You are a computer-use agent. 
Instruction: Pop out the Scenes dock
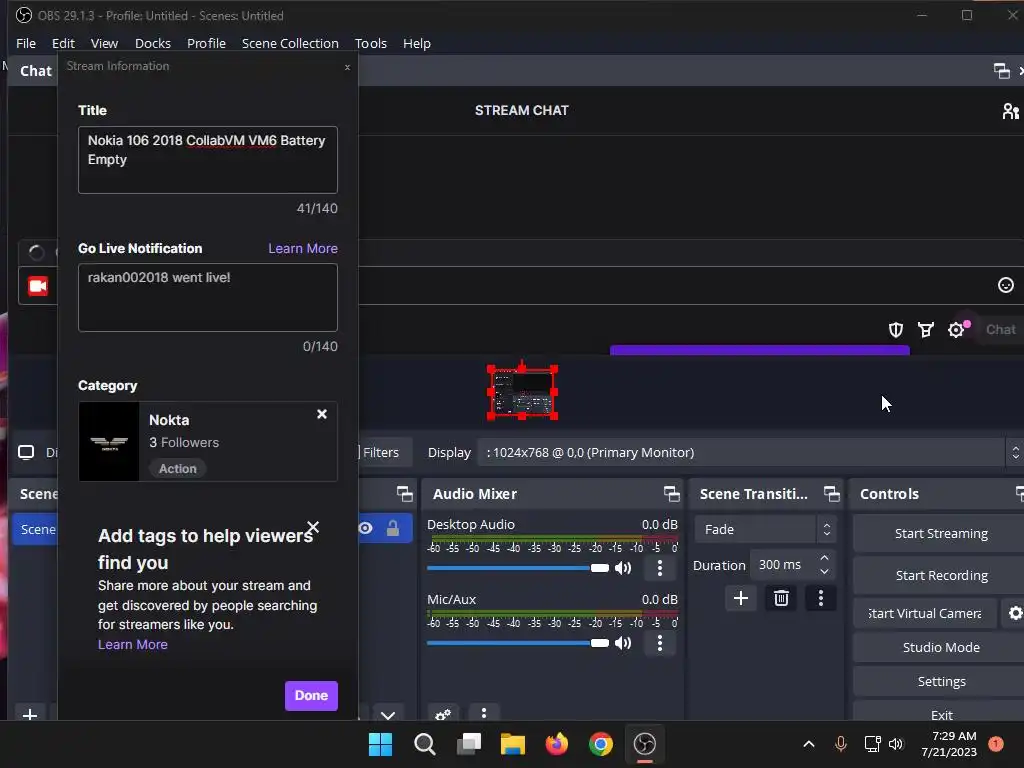pyautogui.click(x=405, y=494)
